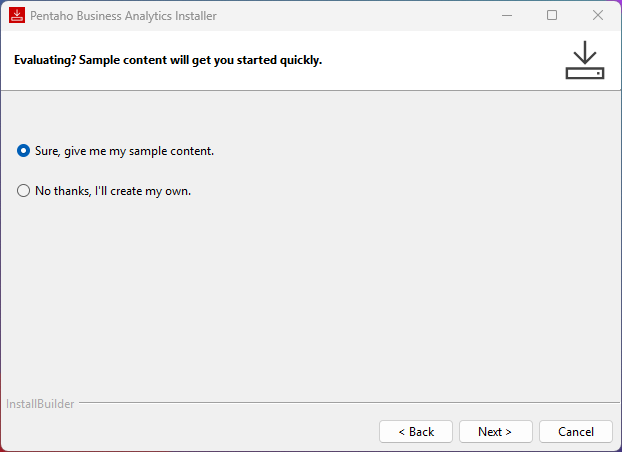Select the 'Sure, give me my sample content' radio button
The image size is (622, 452).
24,151
